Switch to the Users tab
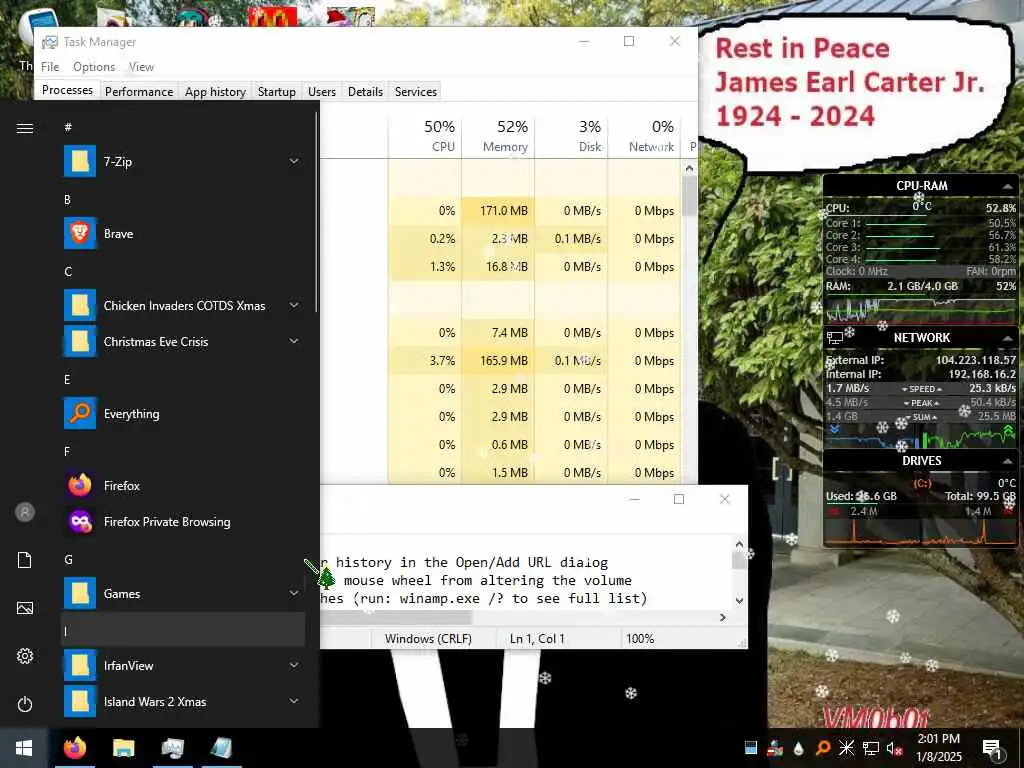This screenshot has width=1024, height=768. pyautogui.click(x=322, y=91)
